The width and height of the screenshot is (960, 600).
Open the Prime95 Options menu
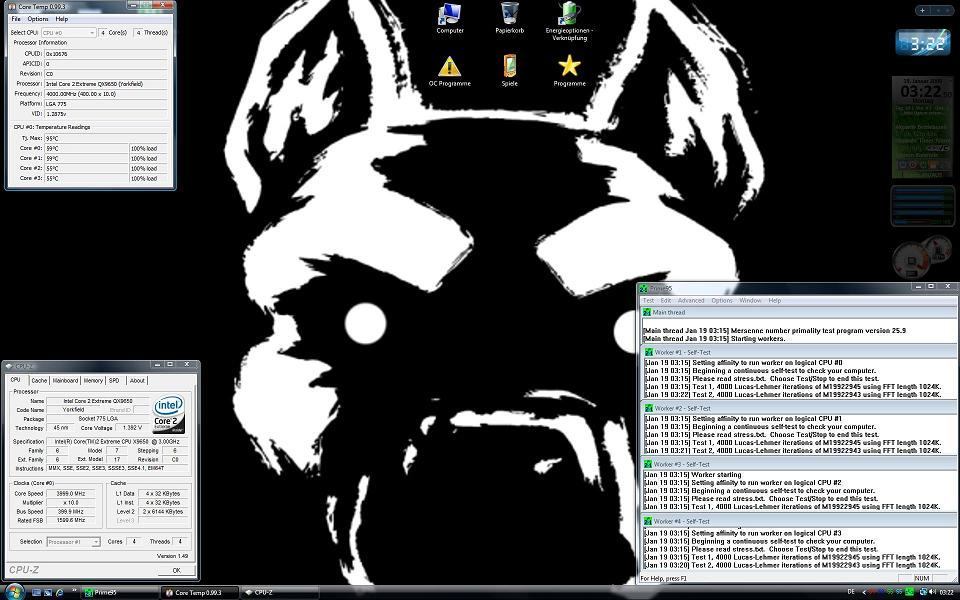click(x=722, y=301)
